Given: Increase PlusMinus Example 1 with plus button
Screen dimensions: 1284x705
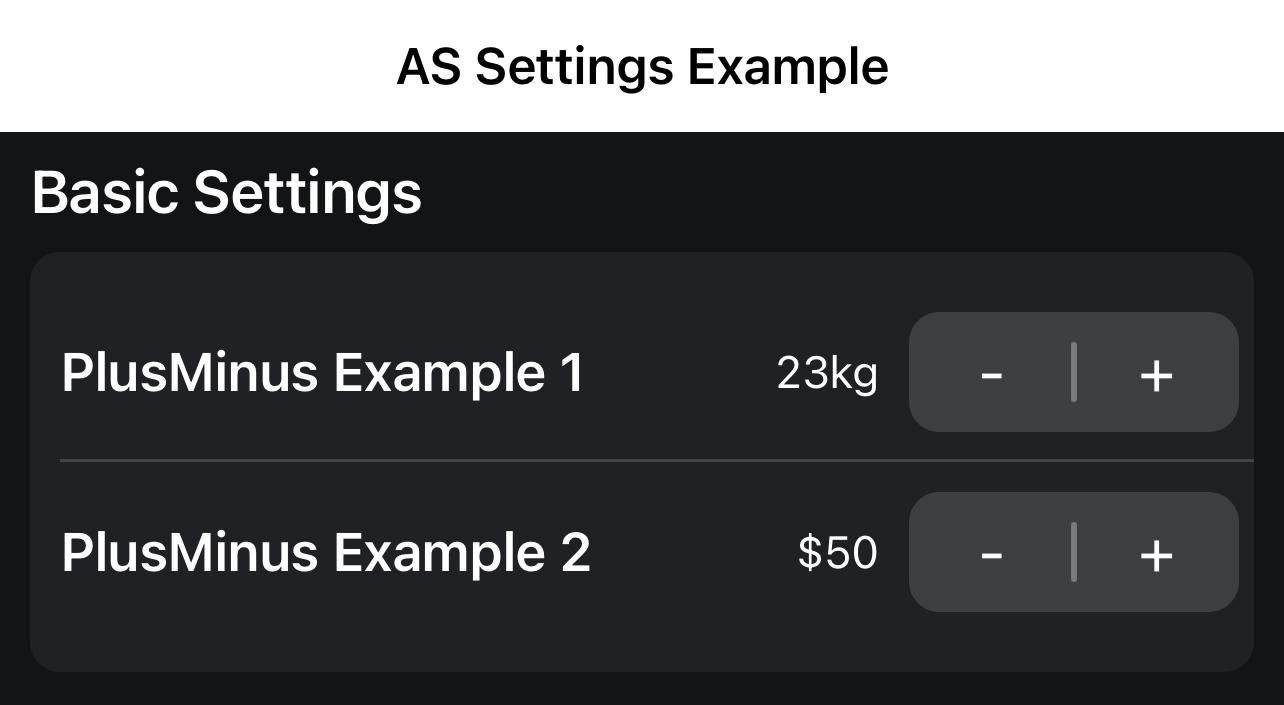Looking at the screenshot, I should [x=1156, y=373].
